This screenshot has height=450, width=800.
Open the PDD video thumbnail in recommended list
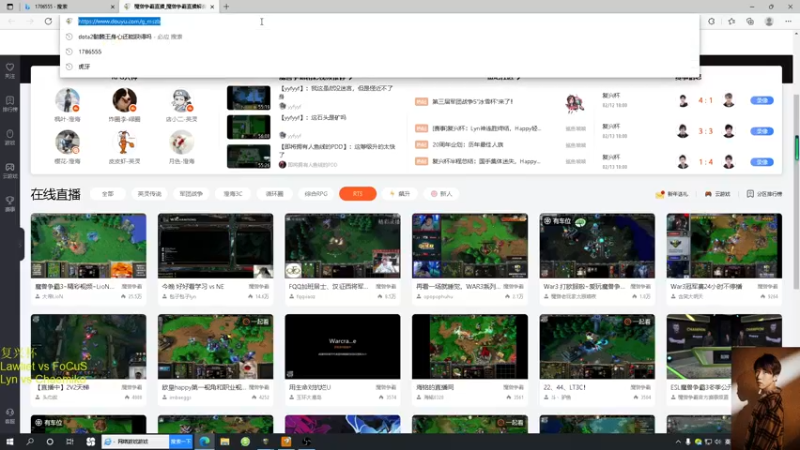tap(248, 156)
